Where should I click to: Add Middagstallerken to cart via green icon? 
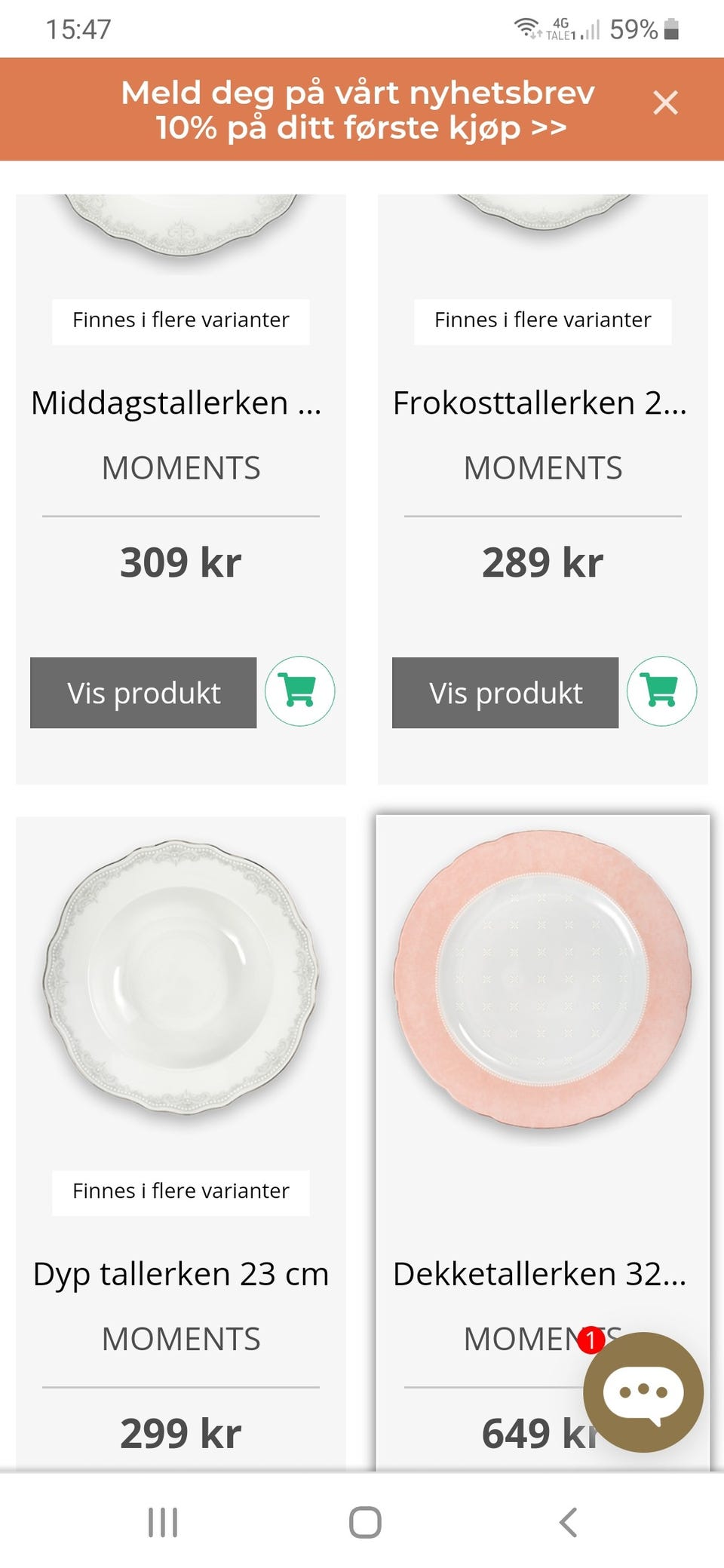tap(299, 691)
